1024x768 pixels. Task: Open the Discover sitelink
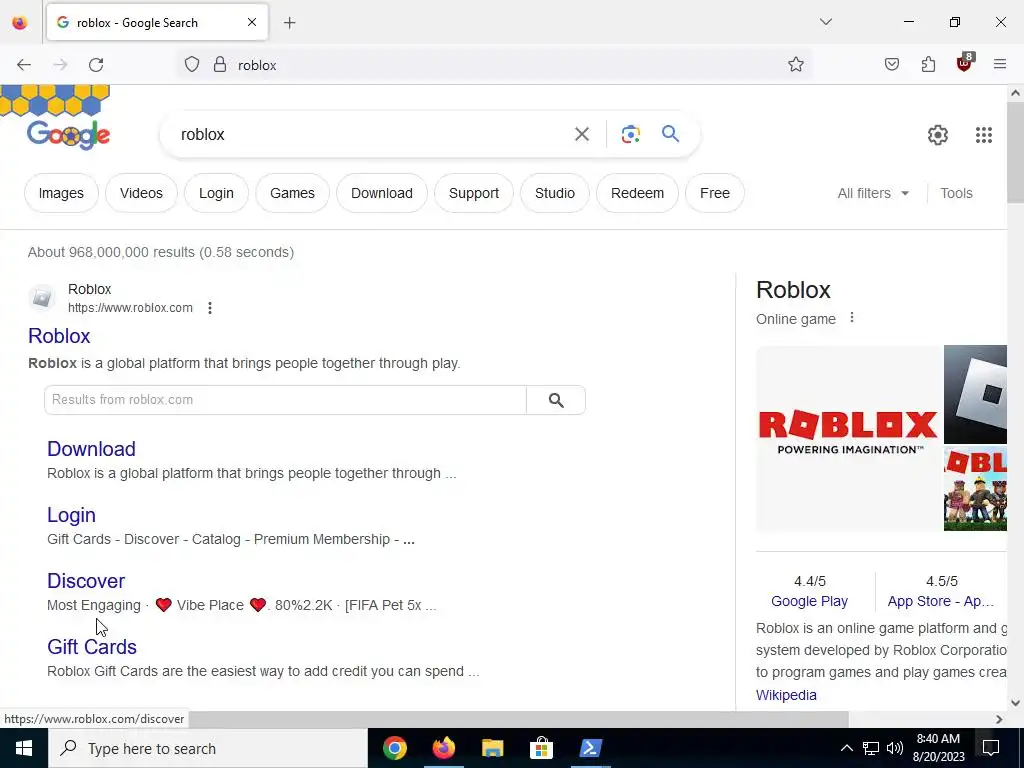(86, 581)
